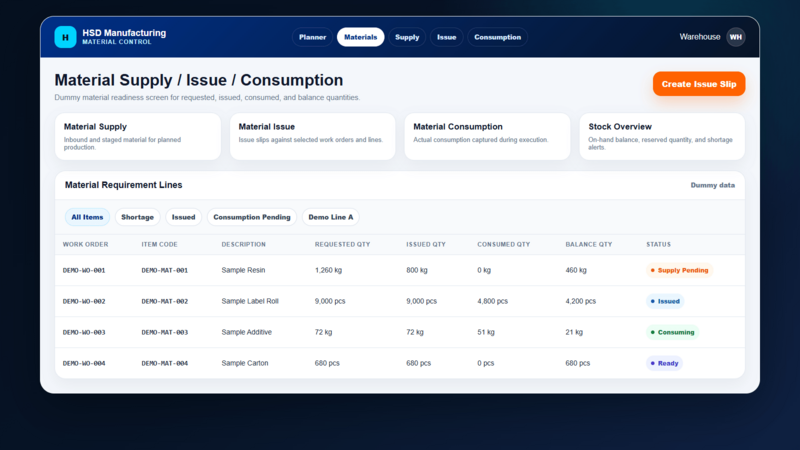Click the 800 kg issued quantity
Viewport: 800px width, 450px height.
tap(417, 270)
